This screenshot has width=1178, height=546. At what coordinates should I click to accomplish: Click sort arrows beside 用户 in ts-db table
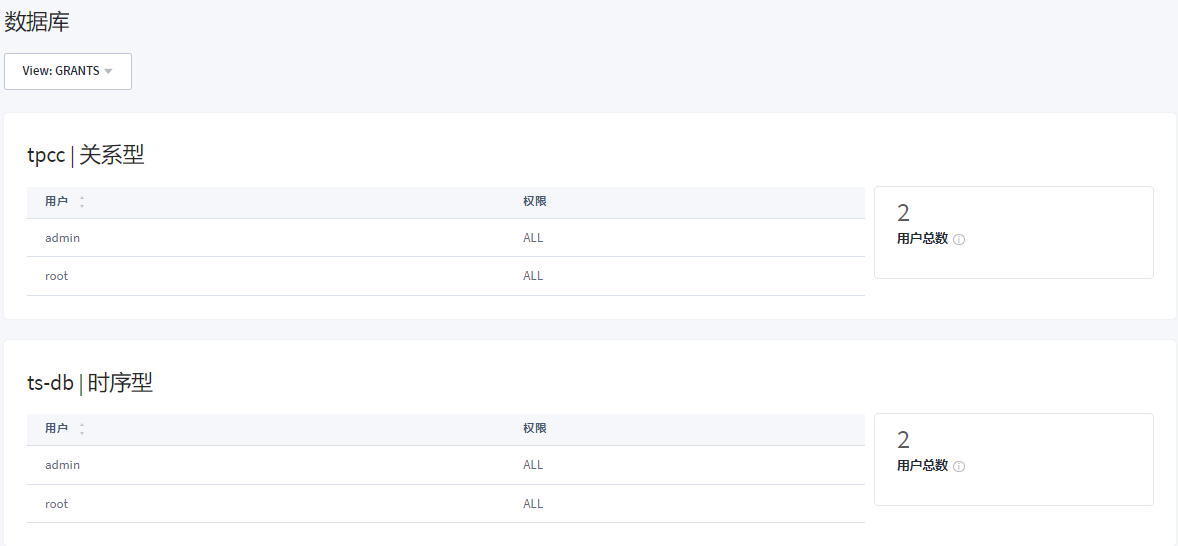coord(82,429)
